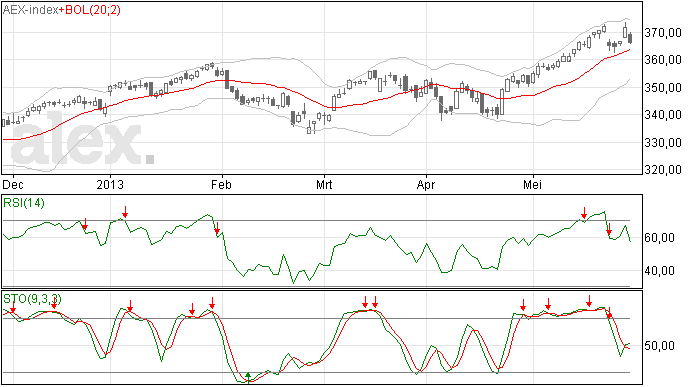
Task: Click the 40,00 RSI axis label
Action: (x=659, y=271)
